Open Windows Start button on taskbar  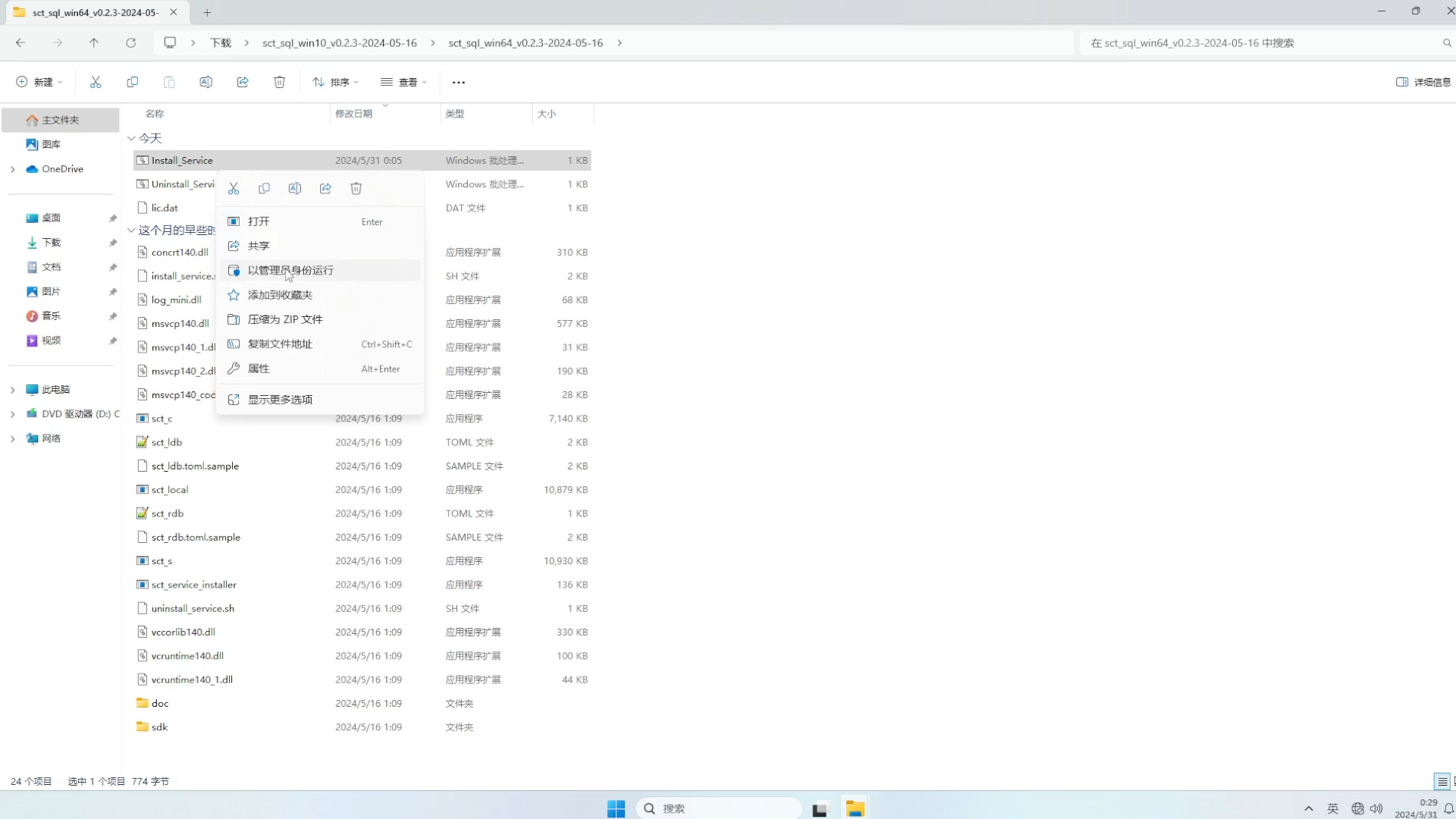click(616, 808)
